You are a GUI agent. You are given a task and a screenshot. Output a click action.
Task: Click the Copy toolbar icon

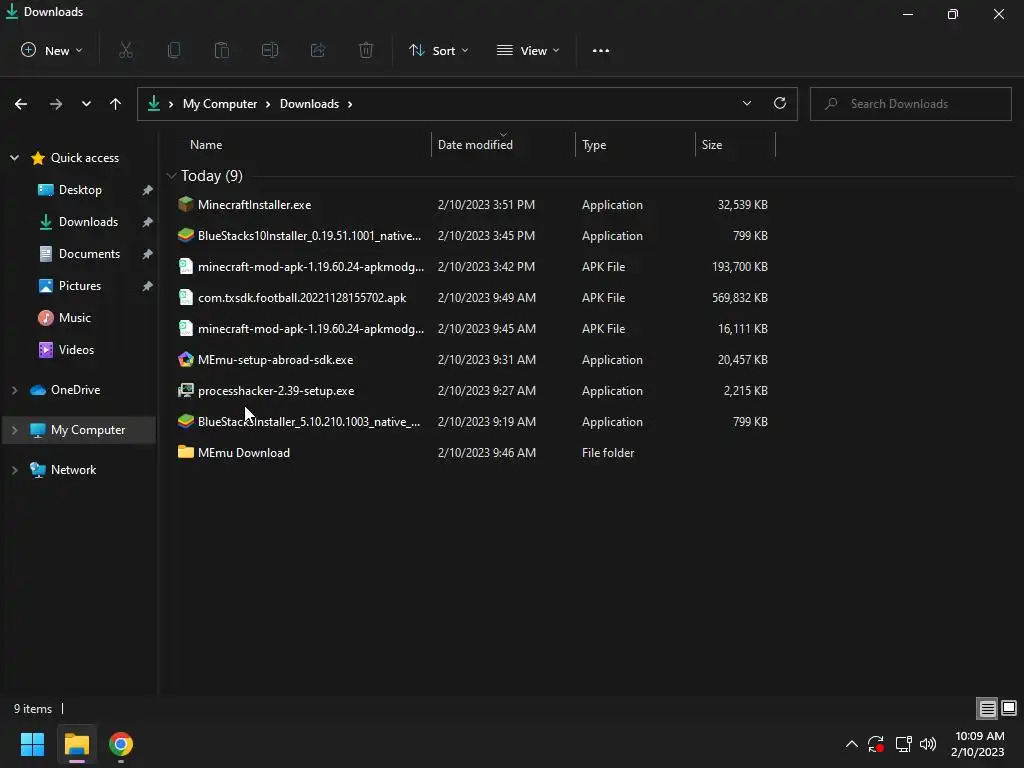coord(174,50)
